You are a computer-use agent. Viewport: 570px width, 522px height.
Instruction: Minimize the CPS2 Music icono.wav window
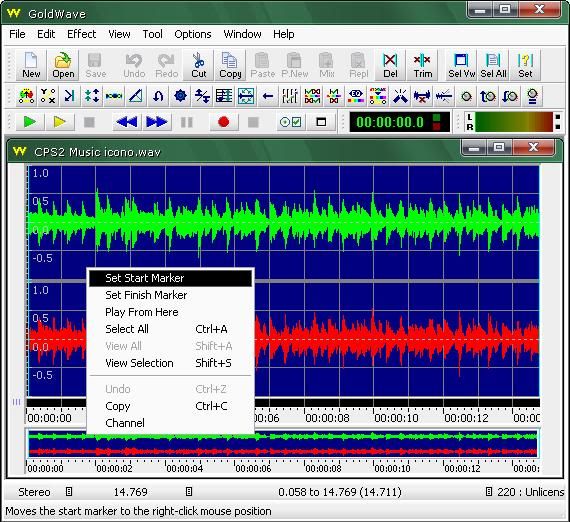point(474,148)
